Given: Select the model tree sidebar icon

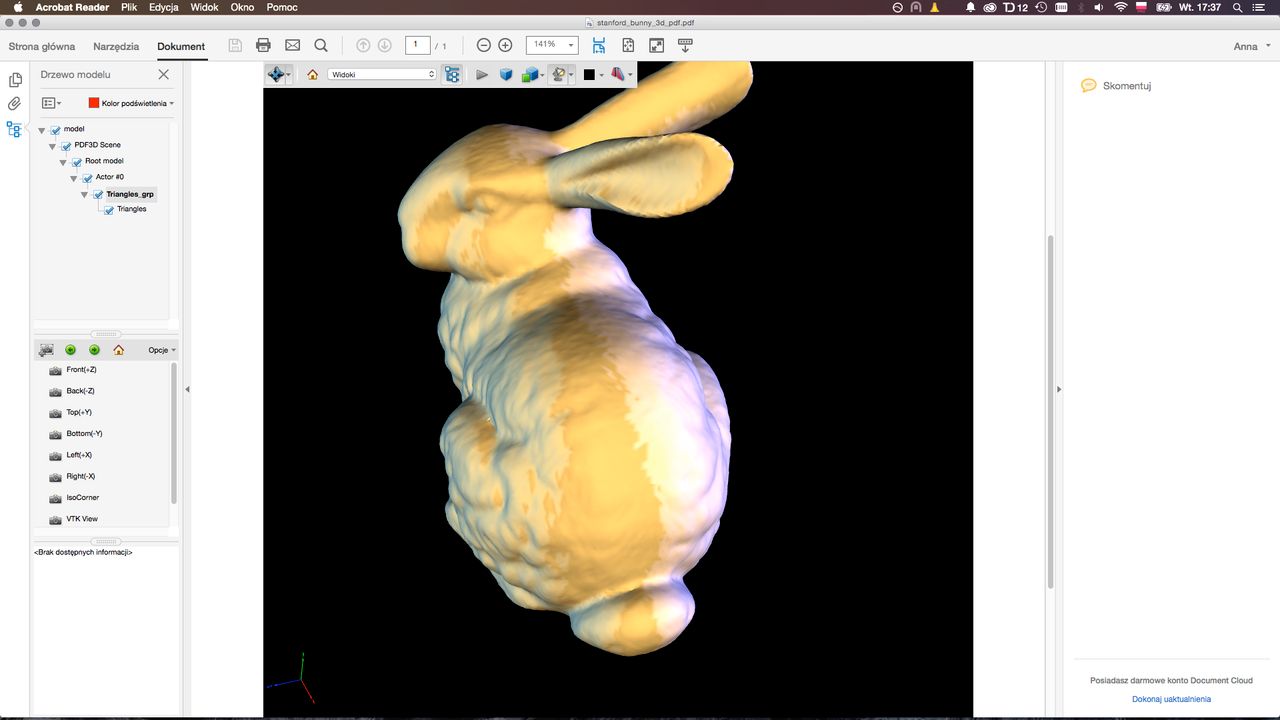Looking at the screenshot, I should coord(14,129).
